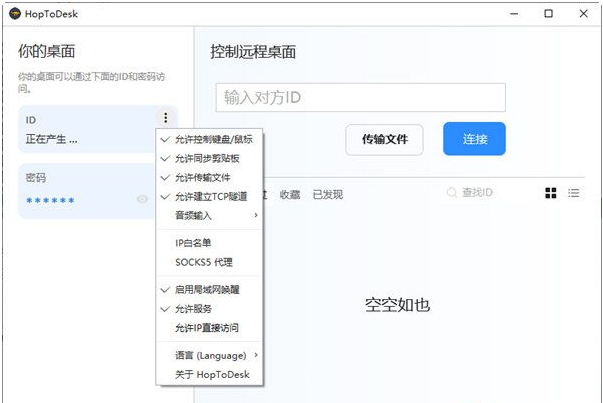Close the HopToDesk window
Viewport: 603px width, 403px height.
coord(583,14)
